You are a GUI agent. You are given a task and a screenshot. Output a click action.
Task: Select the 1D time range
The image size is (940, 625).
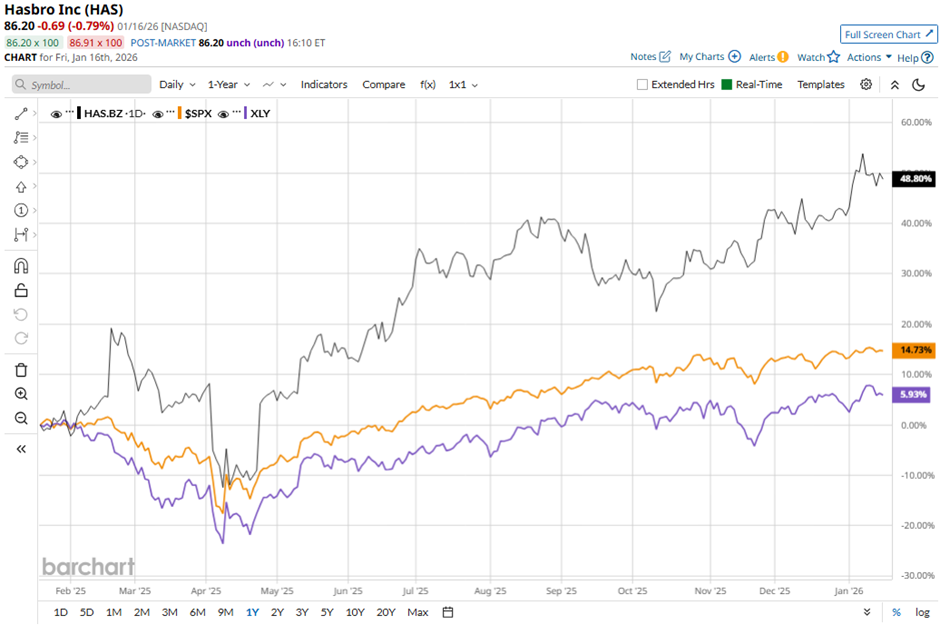(x=61, y=612)
